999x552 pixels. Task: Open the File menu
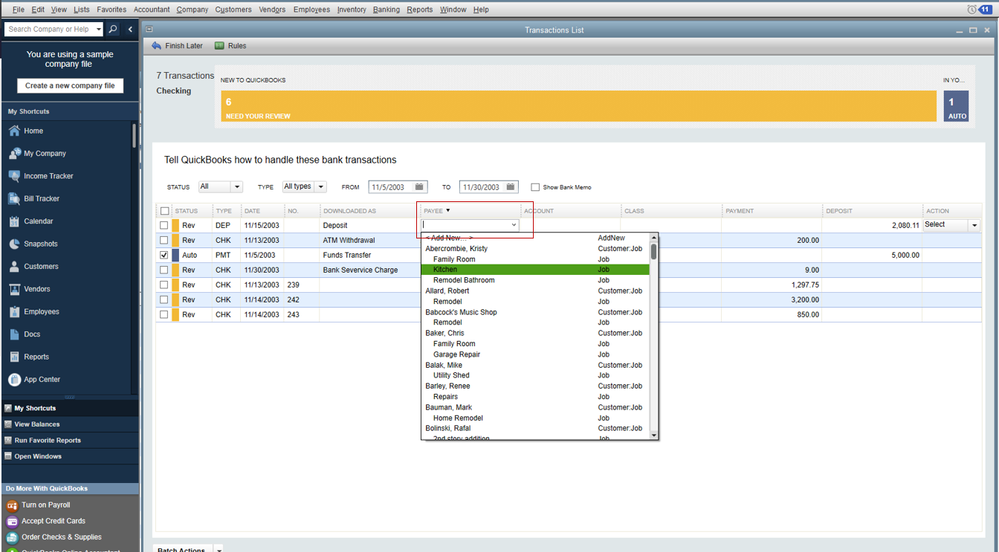point(18,10)
